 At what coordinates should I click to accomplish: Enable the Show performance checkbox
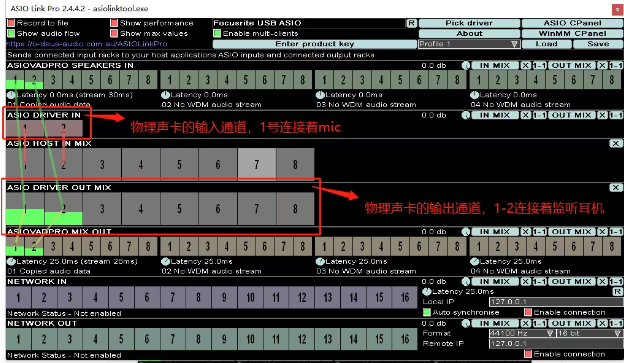pyautogui.click(x=114, y=23)
